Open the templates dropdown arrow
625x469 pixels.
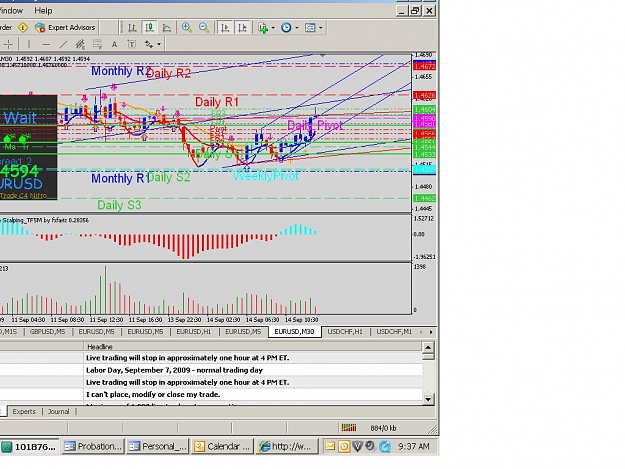tap(320, 28)
